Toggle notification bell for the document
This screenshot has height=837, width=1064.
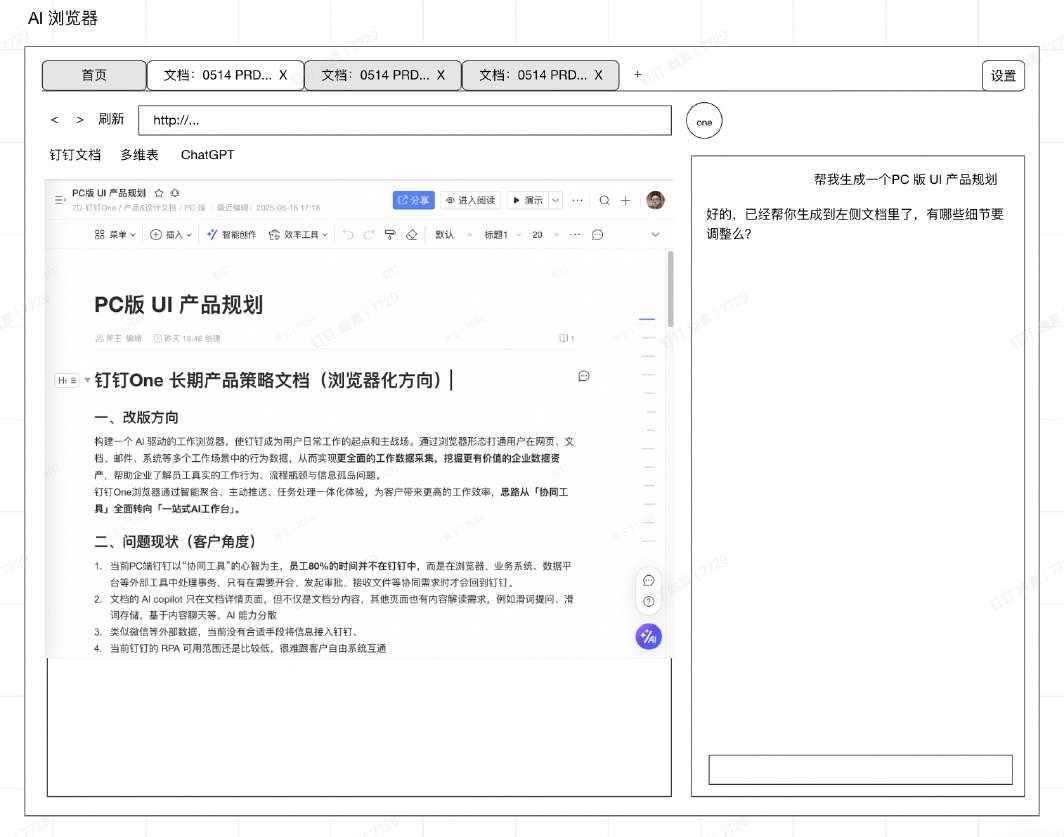[175, 193]
